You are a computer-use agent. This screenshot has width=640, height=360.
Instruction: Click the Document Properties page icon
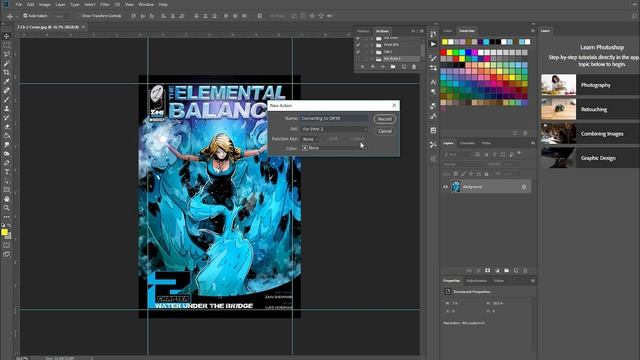pos(448,291)
